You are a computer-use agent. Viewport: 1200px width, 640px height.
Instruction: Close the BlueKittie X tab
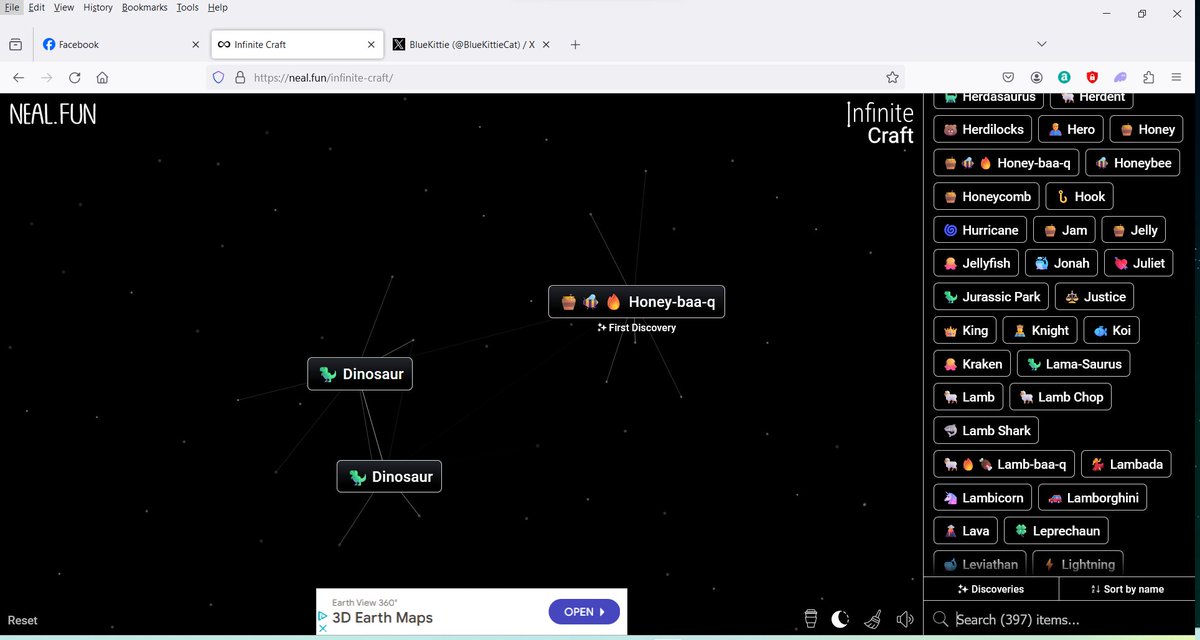(548, 44)
